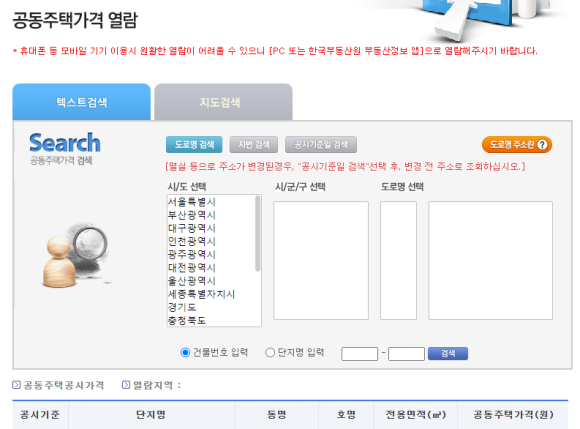Click the question mark icon on 도로명 주소란

(x=542, y=145)
